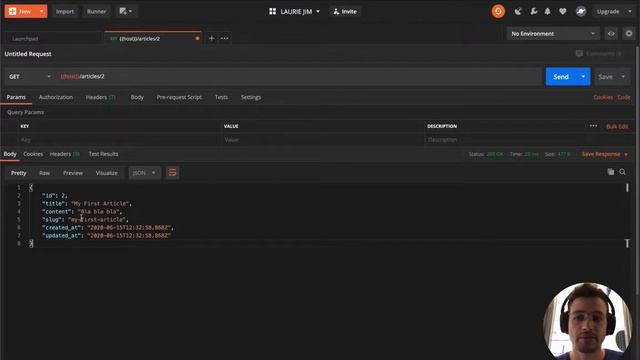Open the Runner
The image size is (640, 360).
(96, 11)
